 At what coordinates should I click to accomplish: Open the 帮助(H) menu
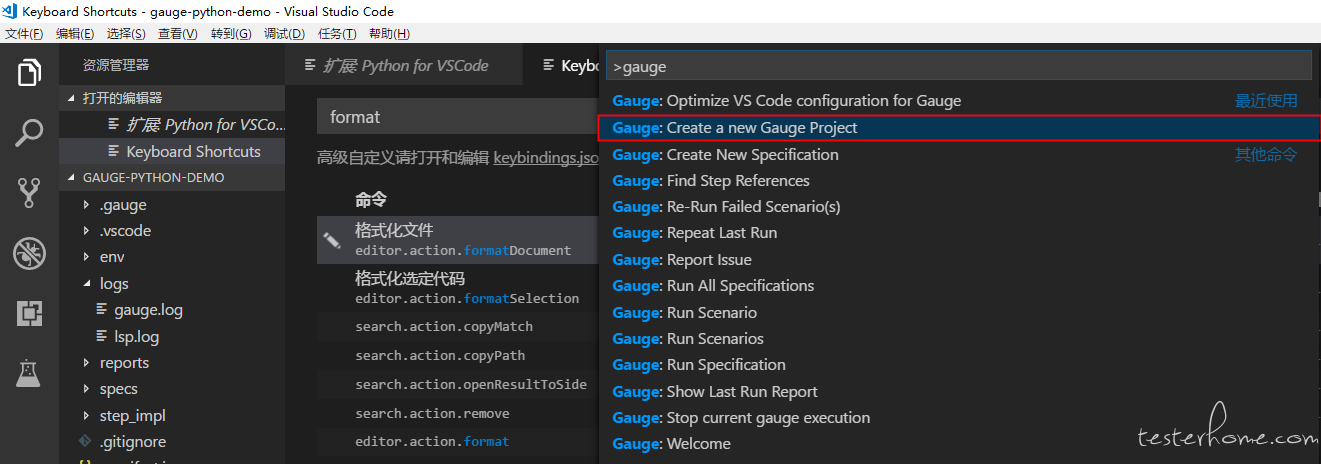pos(389,33)
